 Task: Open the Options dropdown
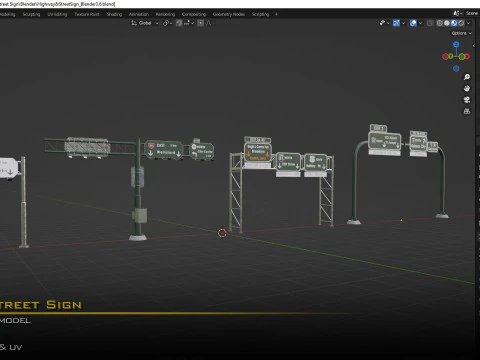tap(461, 33)
